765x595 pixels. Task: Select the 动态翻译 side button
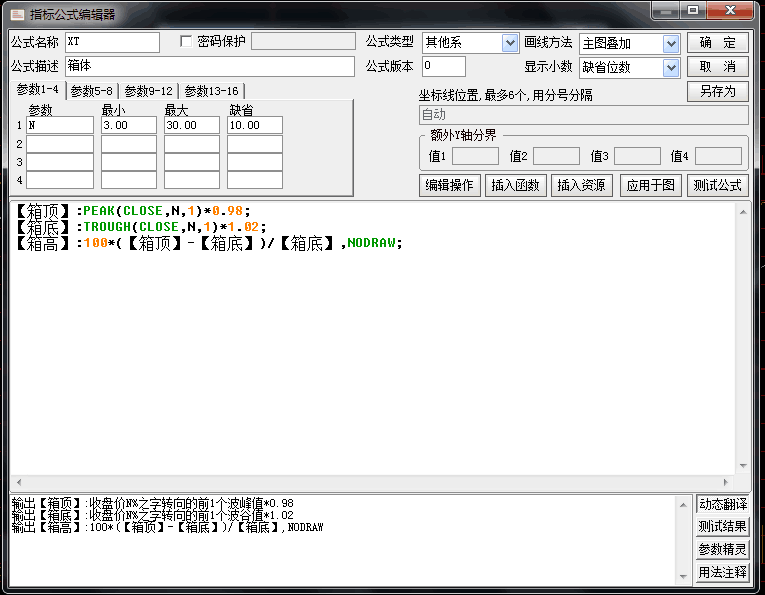click(x=722, y=504)
